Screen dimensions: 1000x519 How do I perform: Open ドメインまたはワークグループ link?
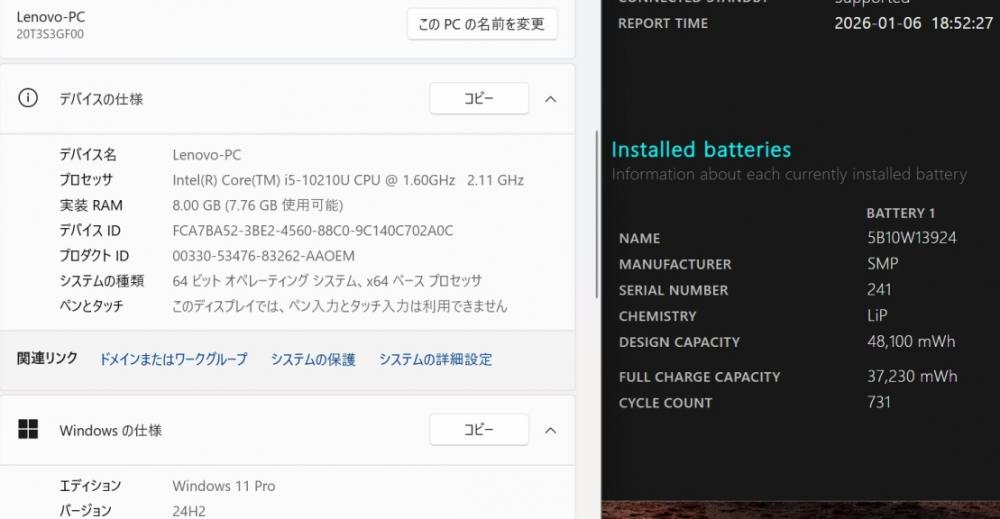point(173,359)
